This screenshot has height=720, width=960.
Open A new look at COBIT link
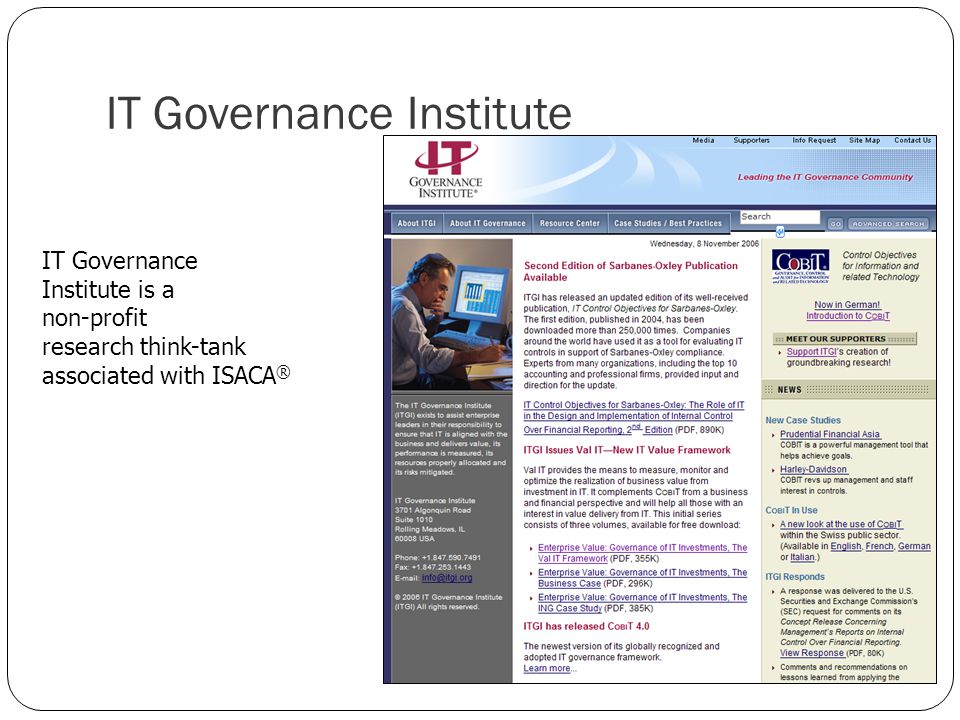click(x=841, y=524)
